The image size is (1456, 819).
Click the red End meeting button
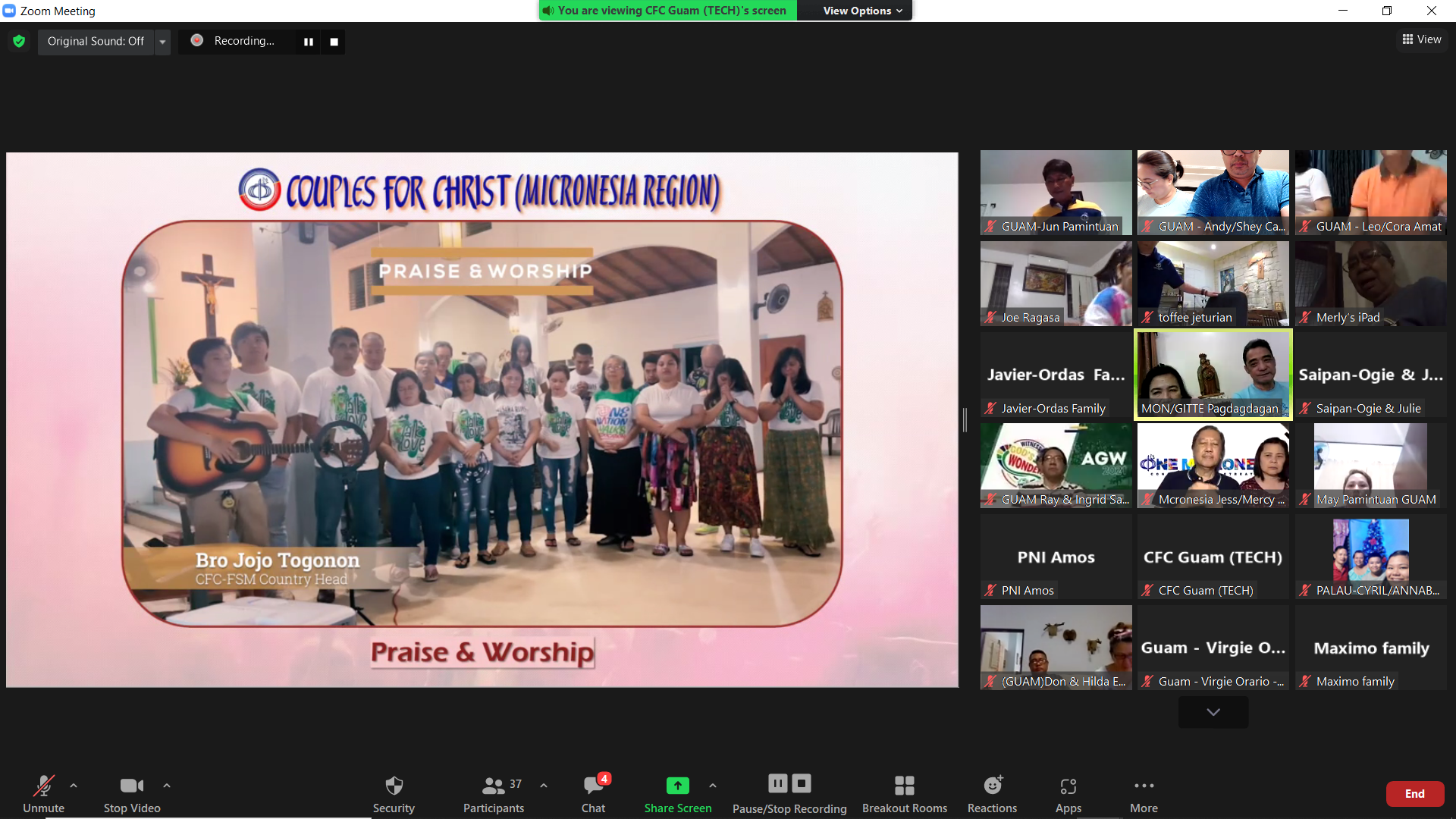click(x=1414, y=794)
